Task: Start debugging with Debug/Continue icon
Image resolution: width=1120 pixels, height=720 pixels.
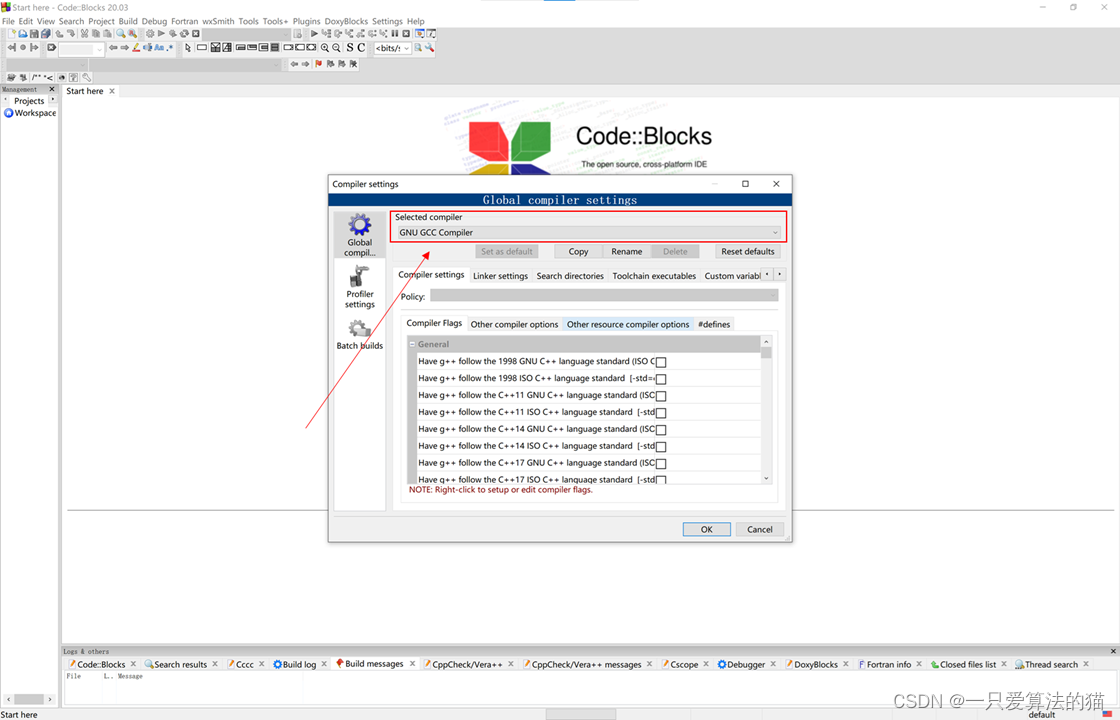Action: (x=314, y=34)
